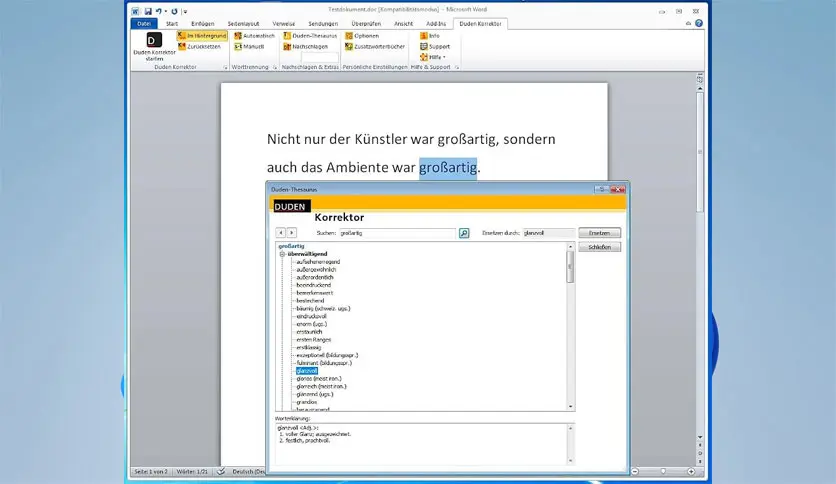Select the synonym beeindruckend
This screenshot has width=836, height=484.
[x=314, y=285]
